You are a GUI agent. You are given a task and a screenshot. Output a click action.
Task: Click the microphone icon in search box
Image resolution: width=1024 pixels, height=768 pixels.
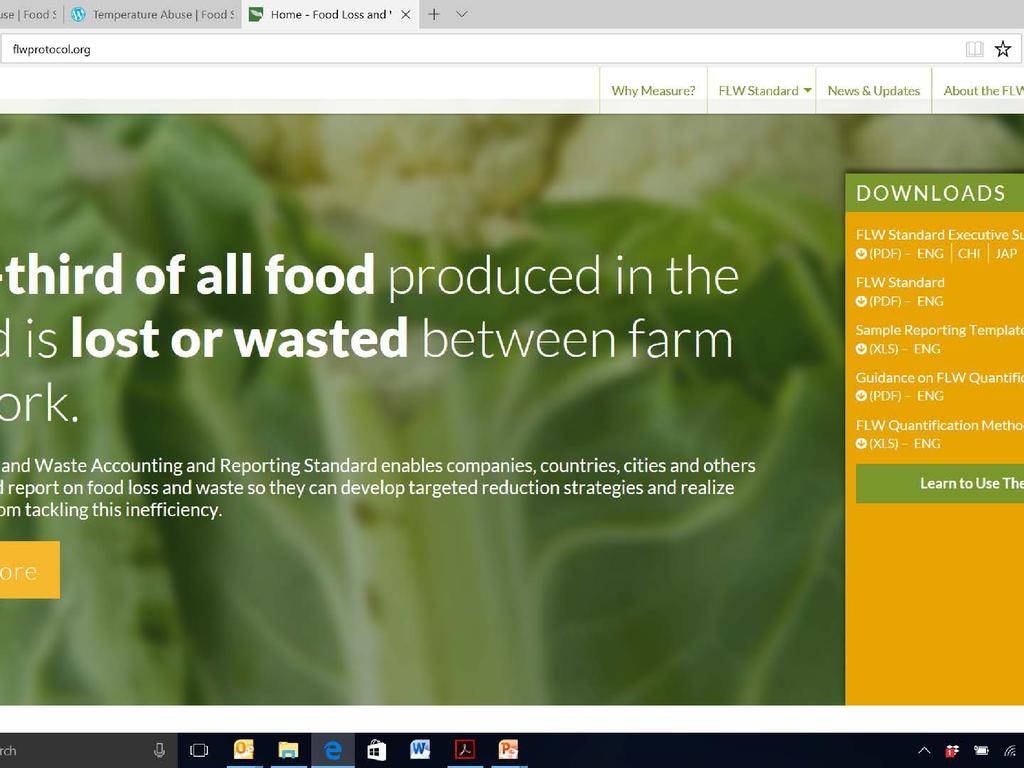click(x=159, y=750)
